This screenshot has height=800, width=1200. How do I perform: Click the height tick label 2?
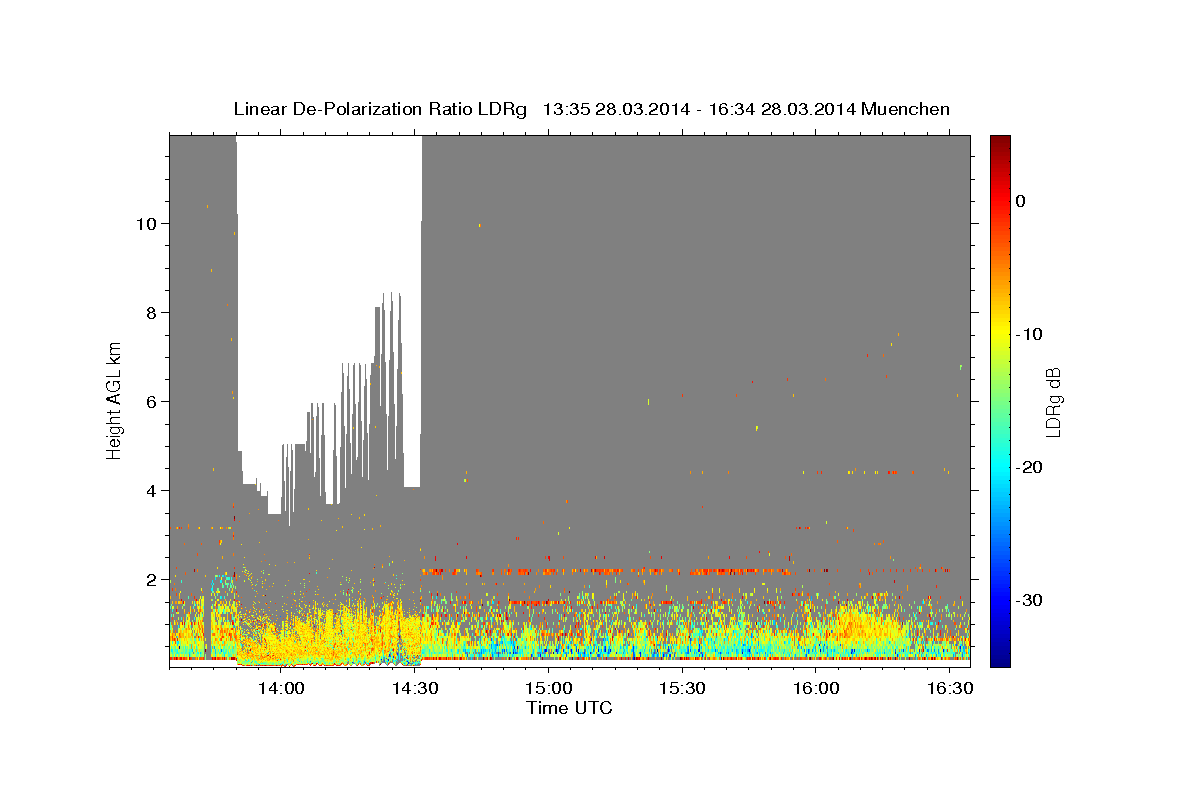[152, 579]
